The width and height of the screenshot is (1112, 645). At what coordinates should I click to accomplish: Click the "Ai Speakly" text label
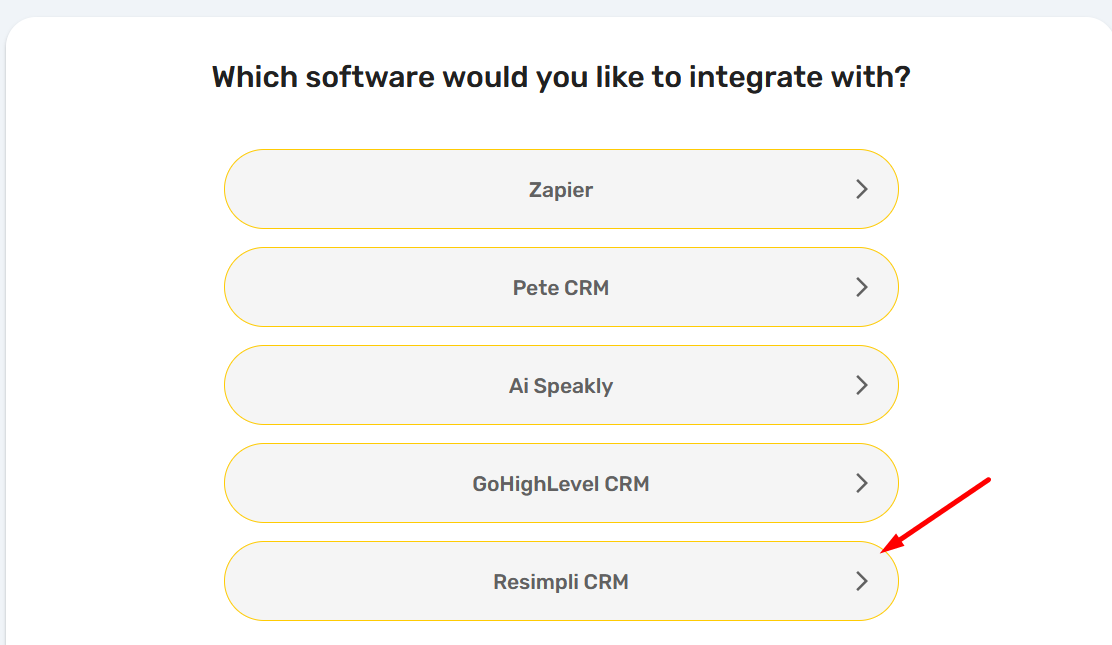(561, 386)
